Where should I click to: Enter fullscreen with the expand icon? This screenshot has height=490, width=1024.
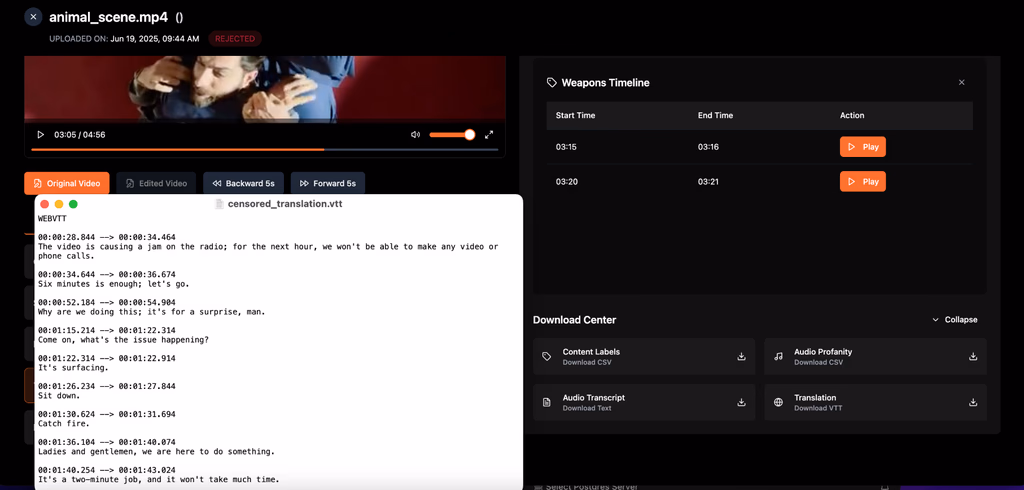(489, 135)
